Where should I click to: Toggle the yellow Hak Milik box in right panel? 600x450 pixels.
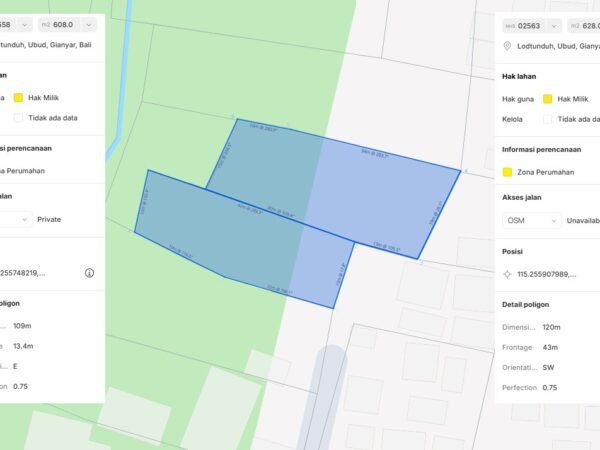547,99
